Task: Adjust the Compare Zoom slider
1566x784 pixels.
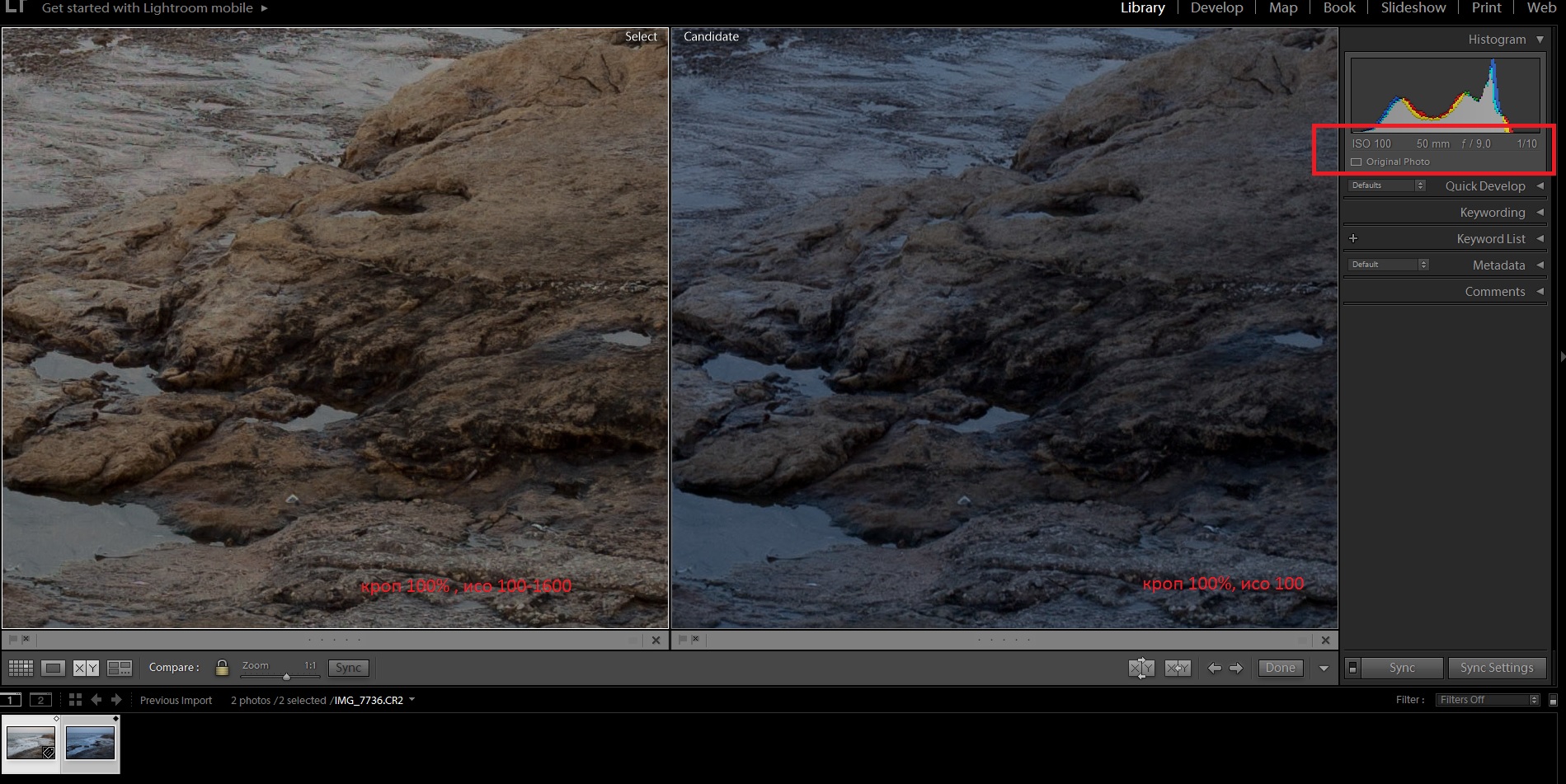Action: pos(286,676)
